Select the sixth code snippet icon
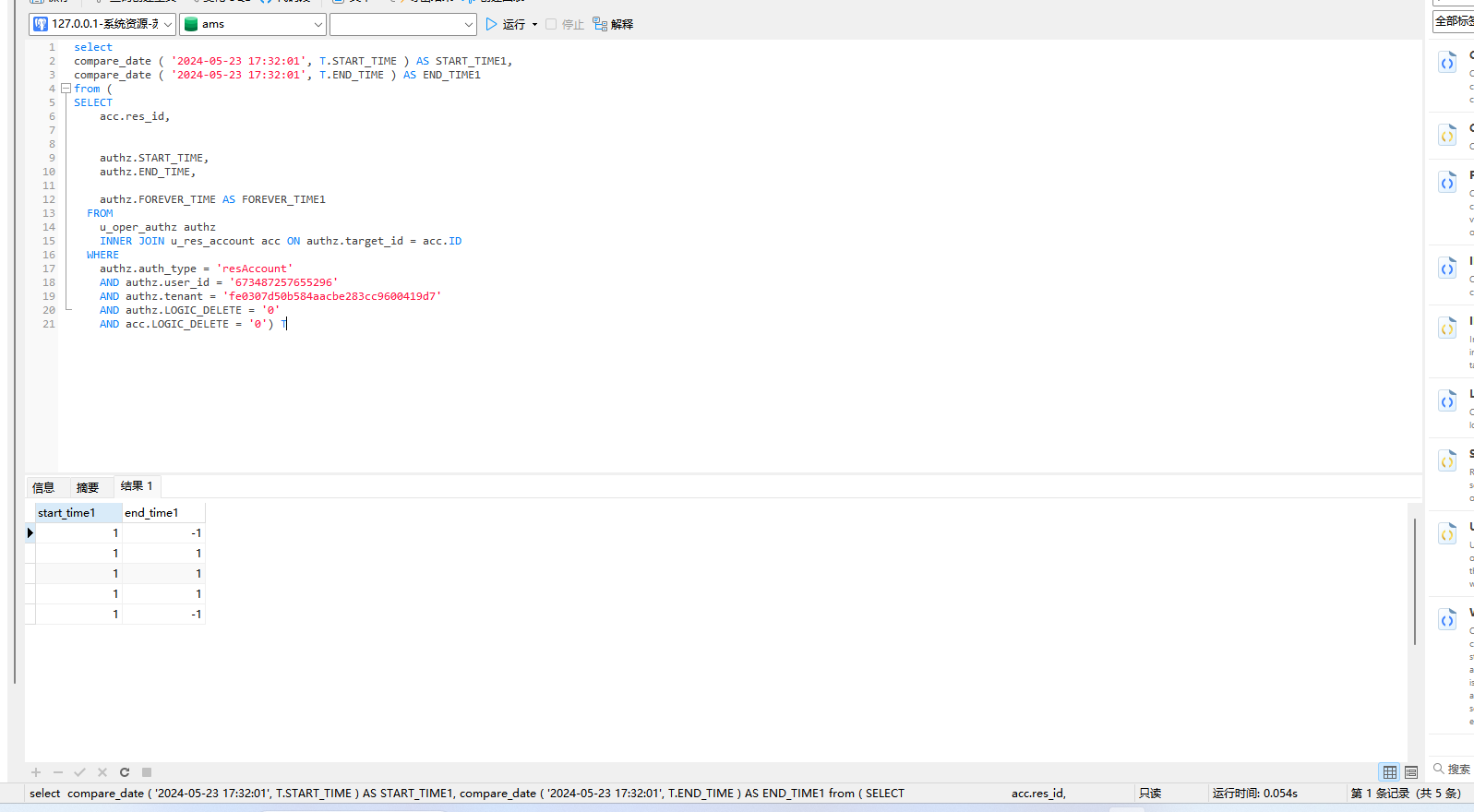 [1447, 401]
